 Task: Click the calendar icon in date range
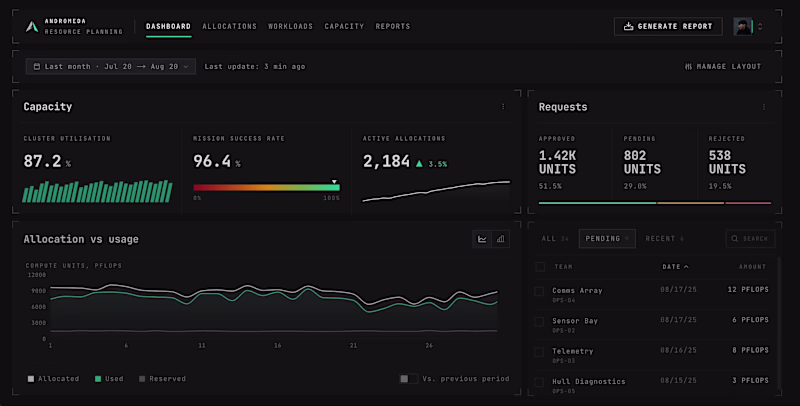37,66
